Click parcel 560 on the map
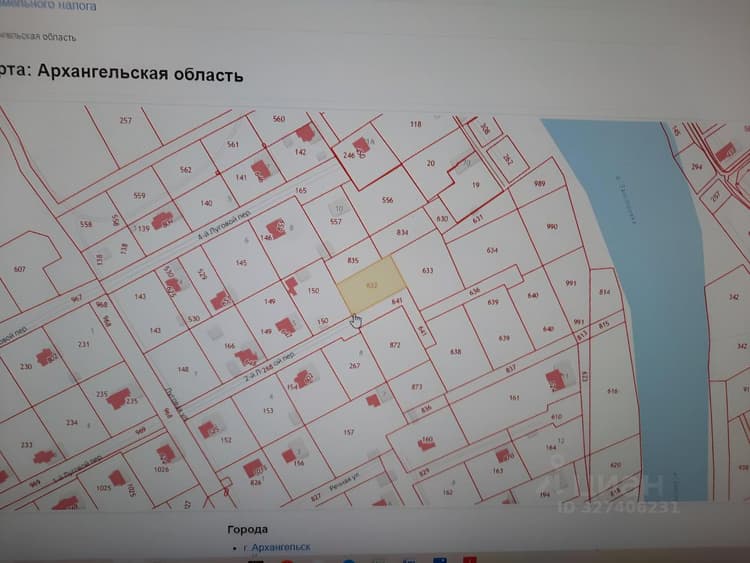 (x=279, y=119)
